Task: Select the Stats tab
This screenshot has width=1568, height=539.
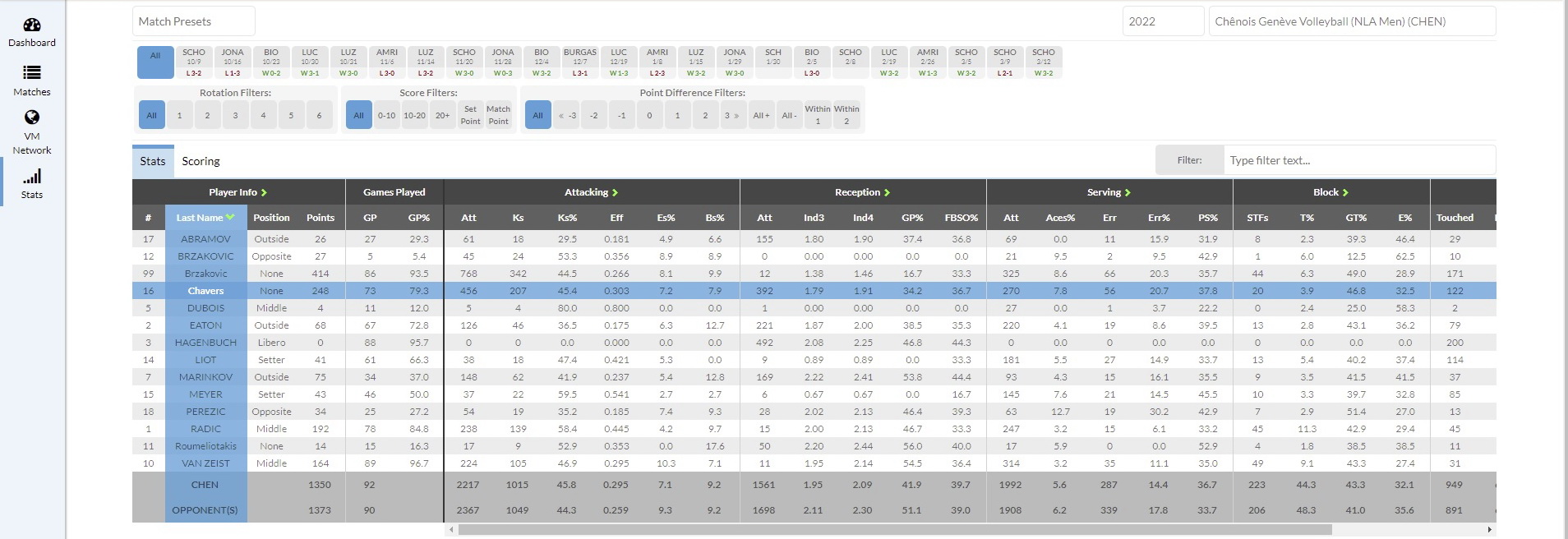Action: (x=152, y=161)
